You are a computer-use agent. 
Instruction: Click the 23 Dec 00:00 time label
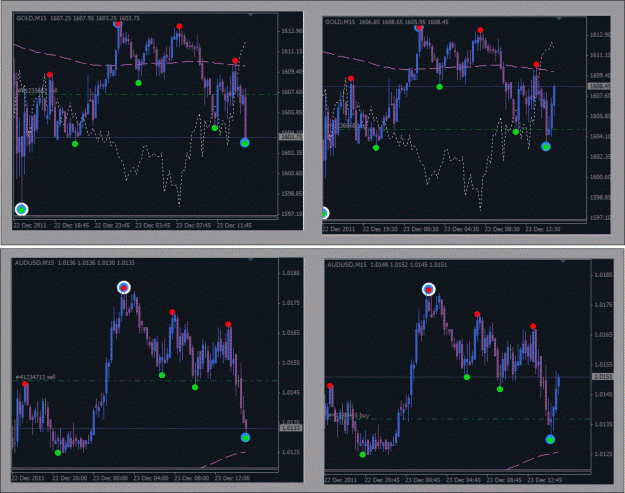pyautogui.click(x=110, y=478)
